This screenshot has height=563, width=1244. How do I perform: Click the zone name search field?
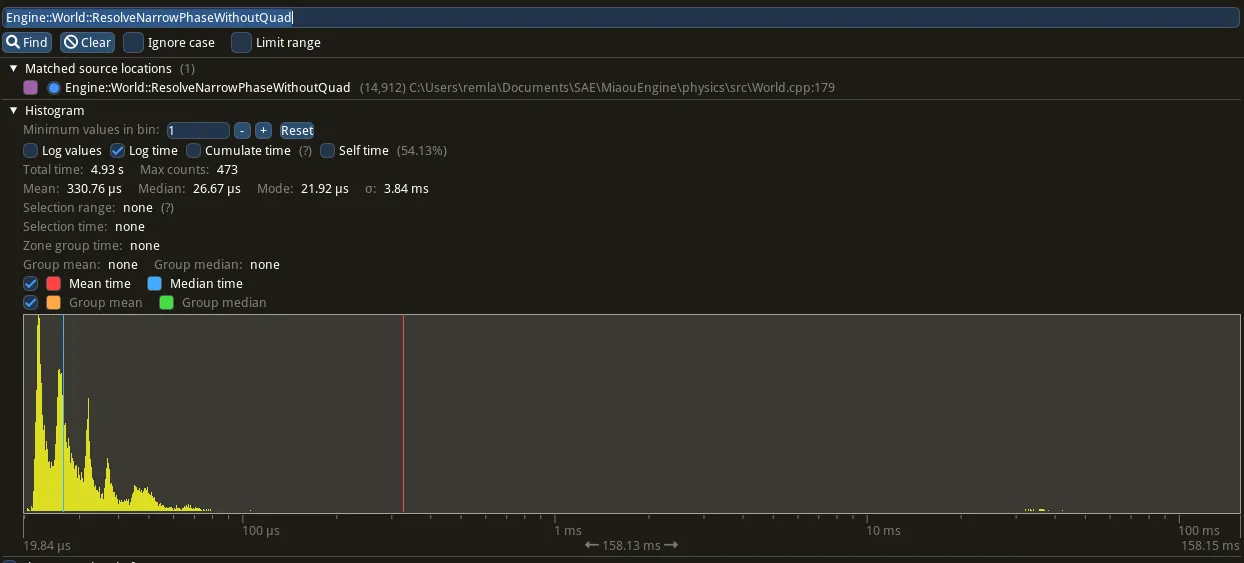pyautogui.click(x=620, y=18)
